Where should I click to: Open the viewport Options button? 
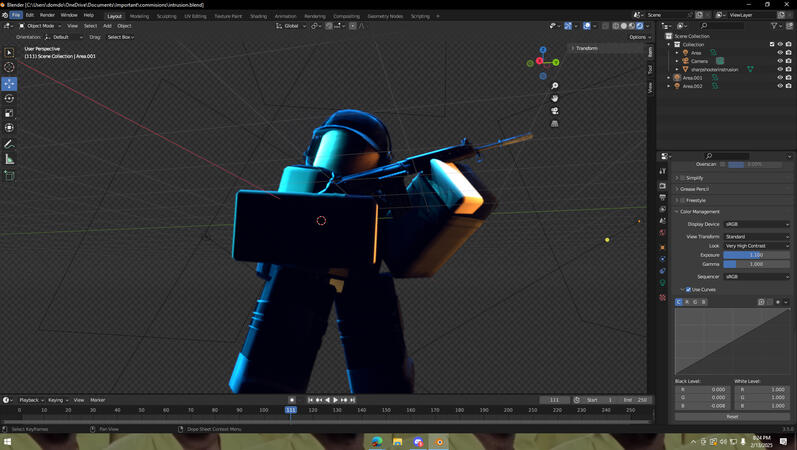639,37
